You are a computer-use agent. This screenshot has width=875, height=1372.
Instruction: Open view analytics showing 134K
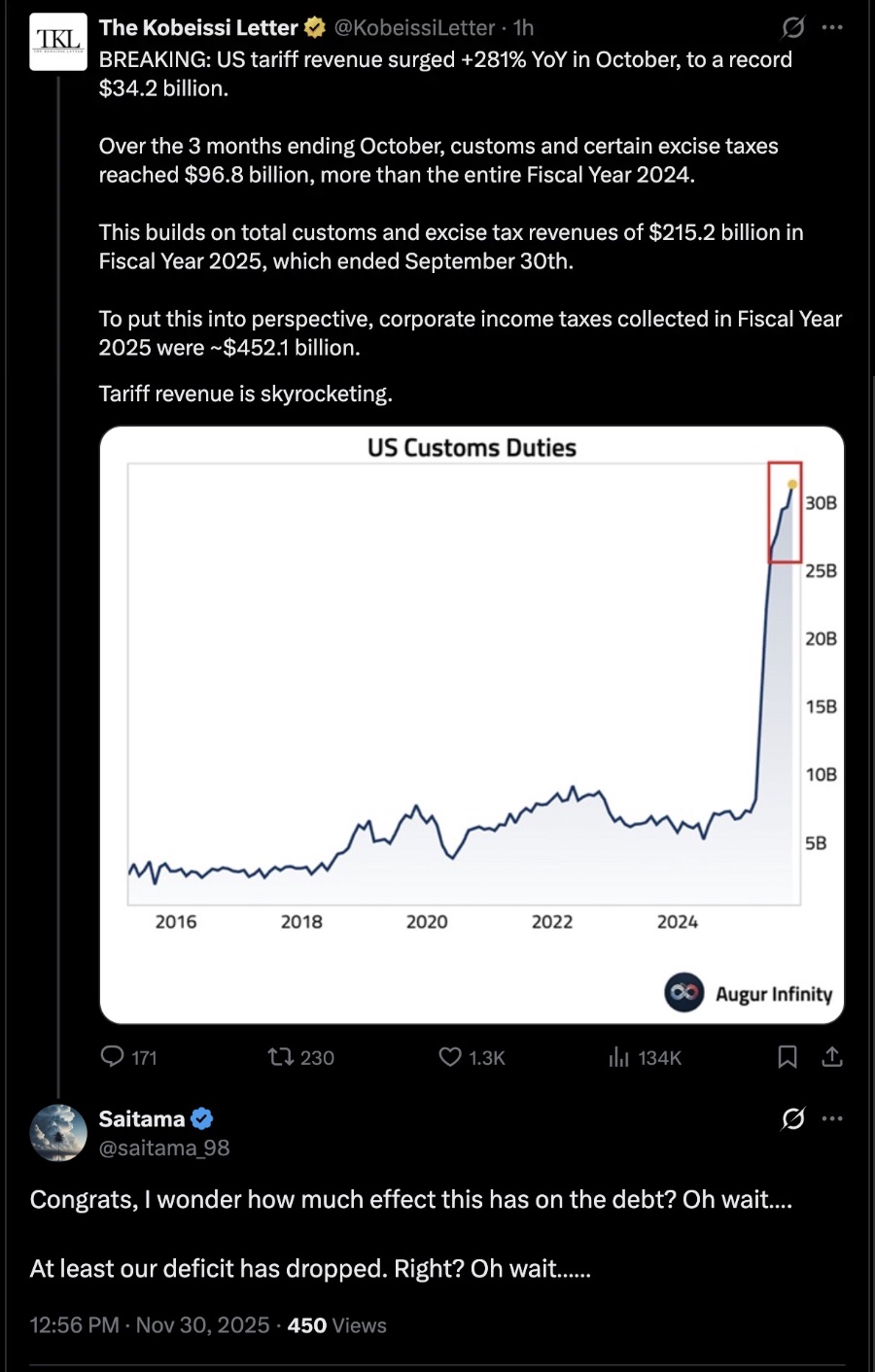pos(619,1057)
